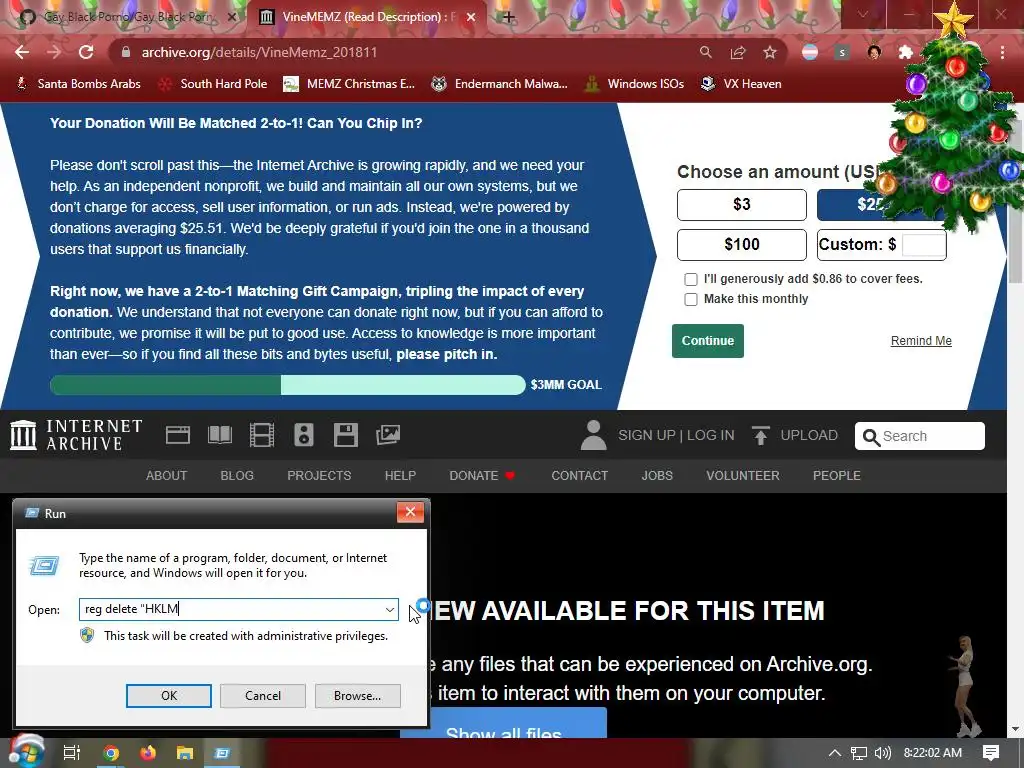Expand the Run dialog Open history dropdown
The width and height of the screenshot is (1024, 768).
(390, 609)
